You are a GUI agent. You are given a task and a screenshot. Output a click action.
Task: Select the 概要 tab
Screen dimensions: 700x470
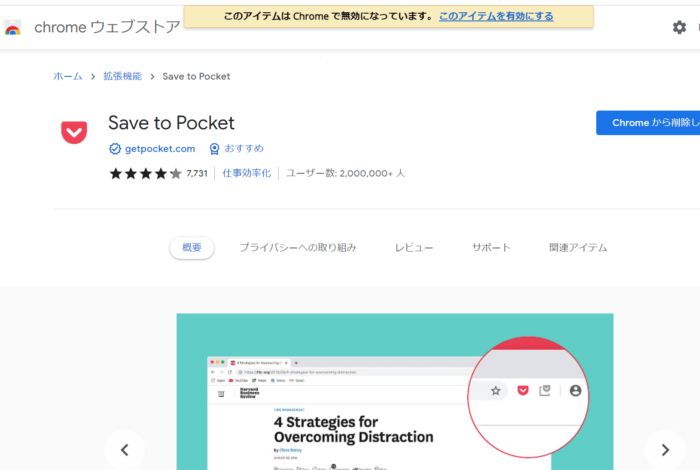pyautogui.click(x=192, y=248)
